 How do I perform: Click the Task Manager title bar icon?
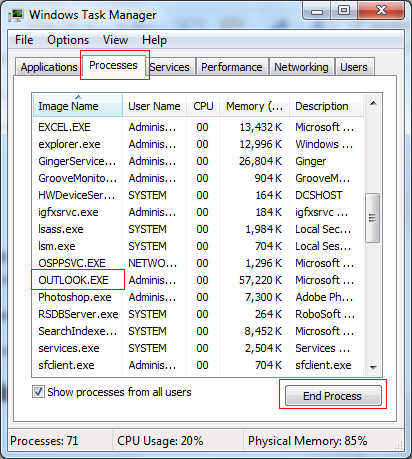[x=17, y=15]
